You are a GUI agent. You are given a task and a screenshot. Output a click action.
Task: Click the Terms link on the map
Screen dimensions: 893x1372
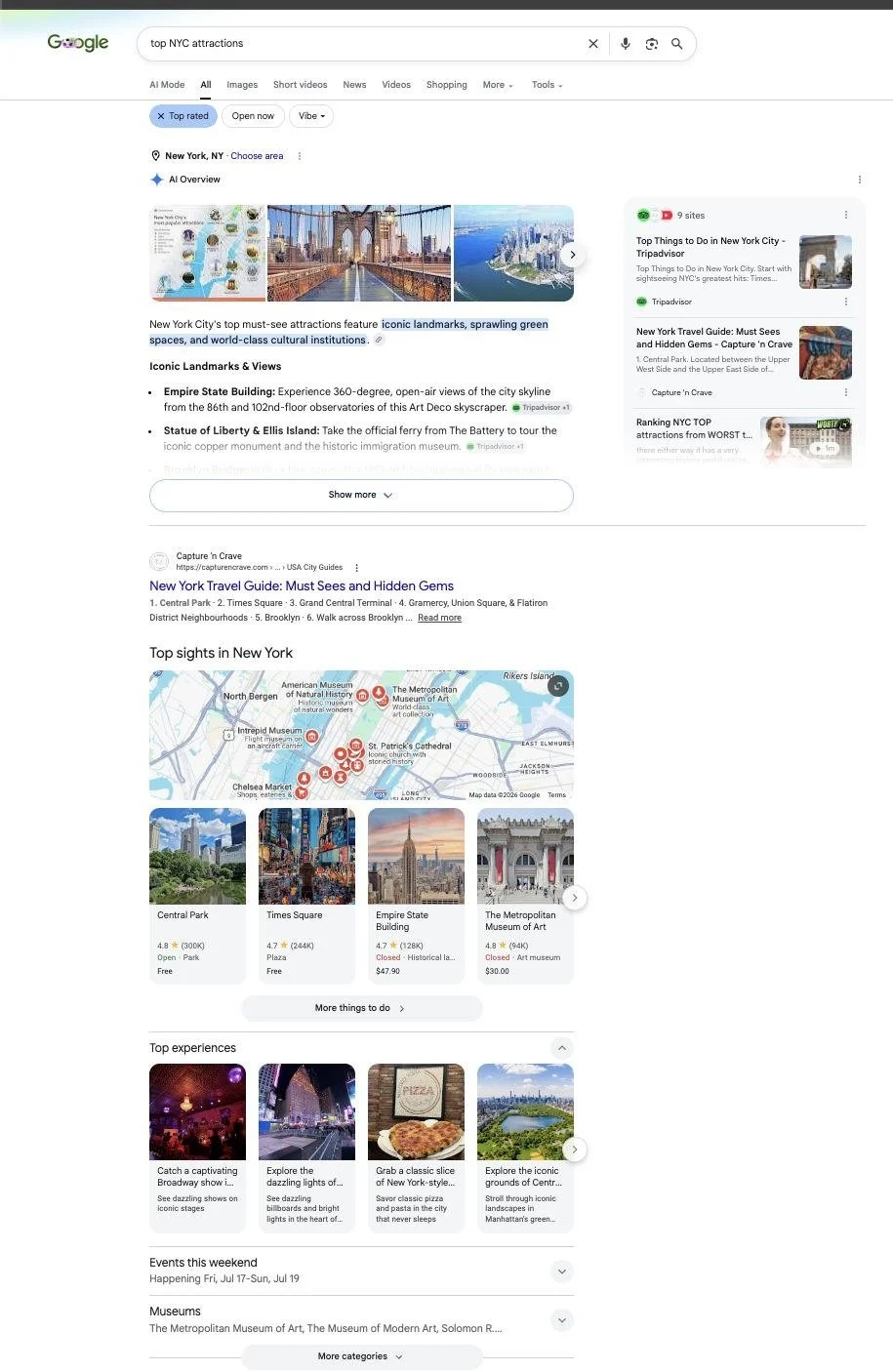coord(556,795)
